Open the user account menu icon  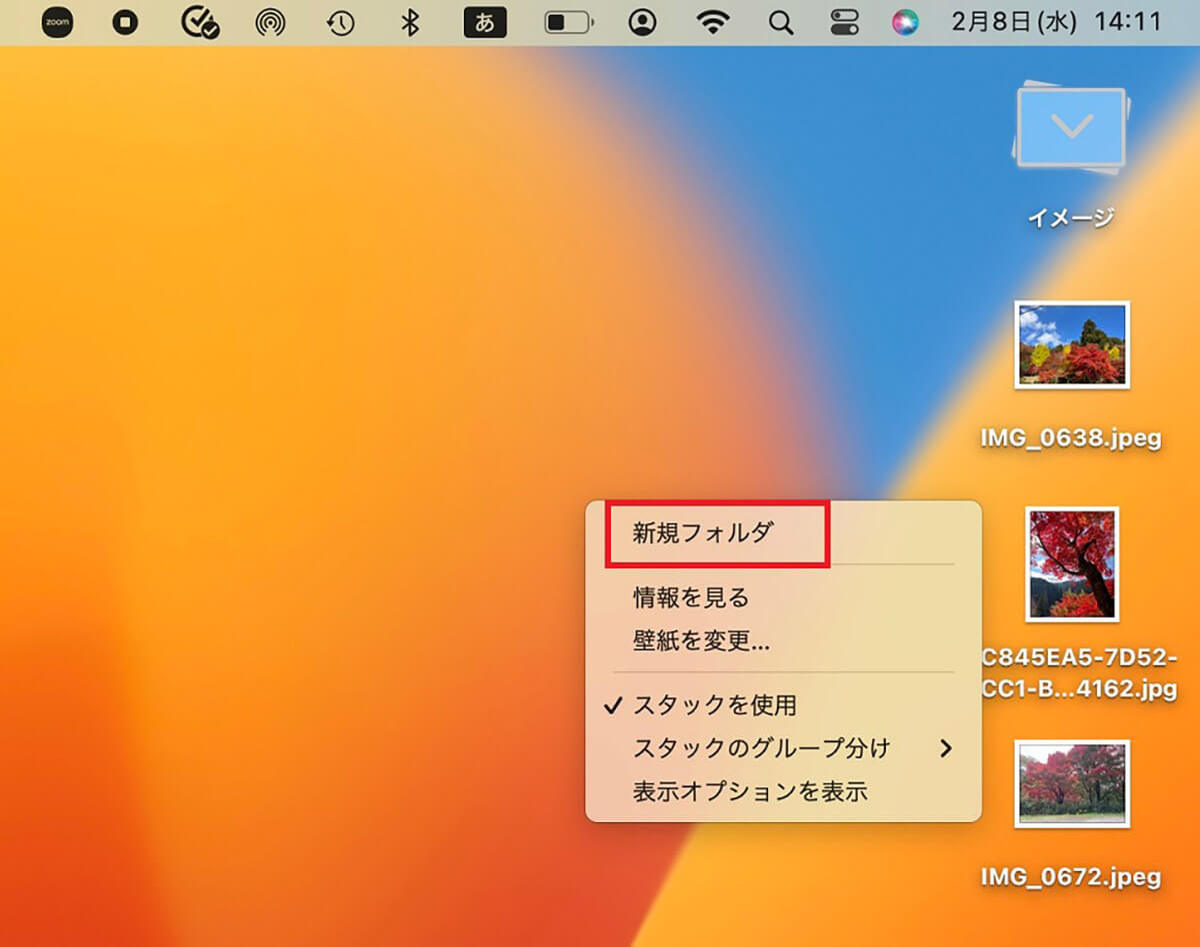[x=644, y=22]
